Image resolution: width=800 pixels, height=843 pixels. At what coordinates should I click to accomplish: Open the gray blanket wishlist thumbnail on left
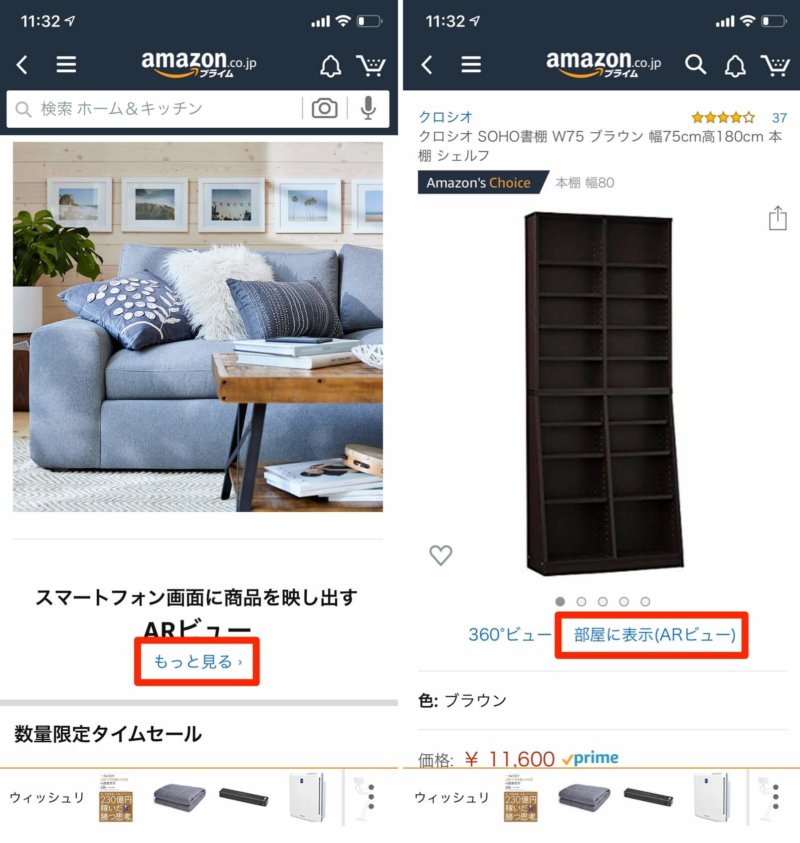tap(180, 797)
